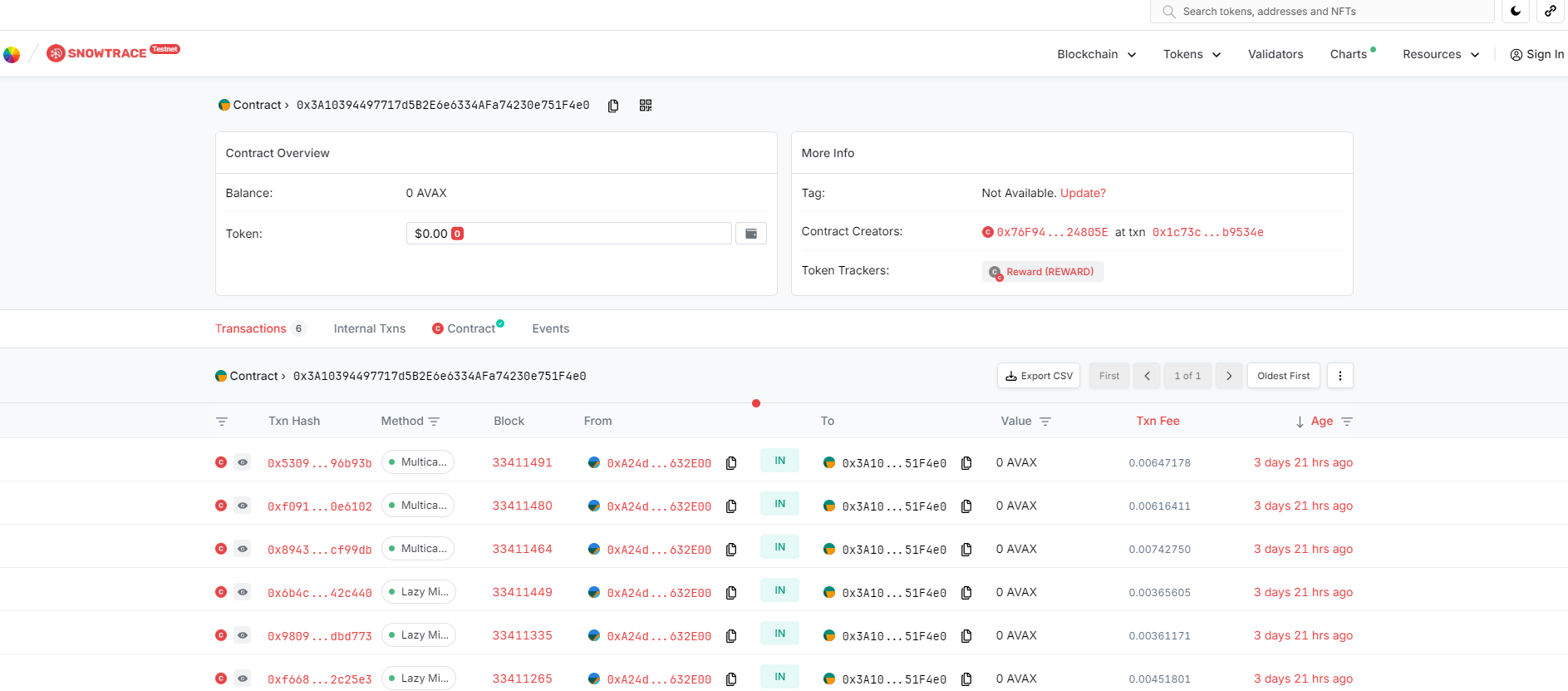Copy From address in row 0x9809...dbd773
Screen dimensions: 1568x691
coord(731,636)
